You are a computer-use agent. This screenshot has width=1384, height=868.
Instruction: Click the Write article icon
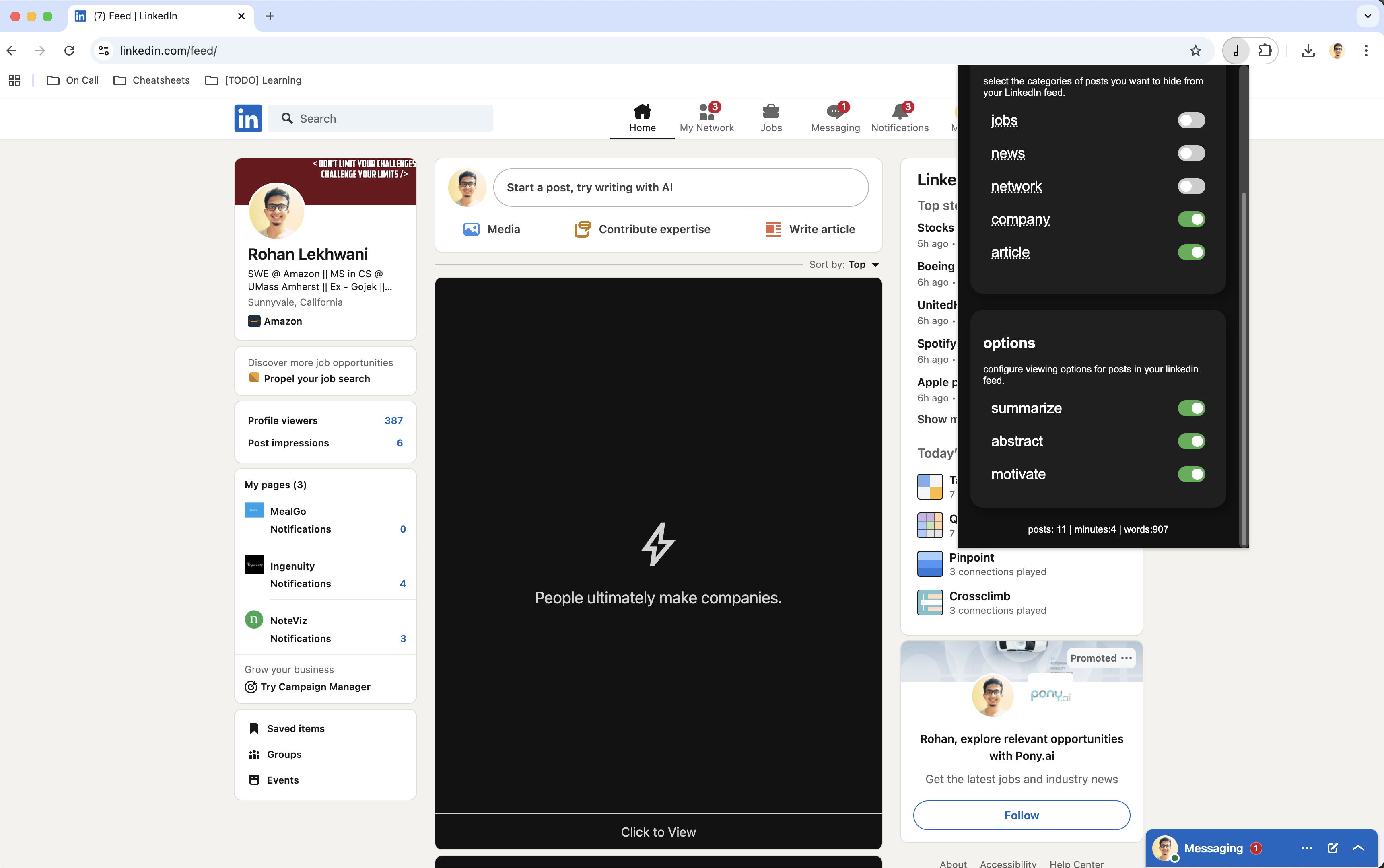tap(772, 229)
